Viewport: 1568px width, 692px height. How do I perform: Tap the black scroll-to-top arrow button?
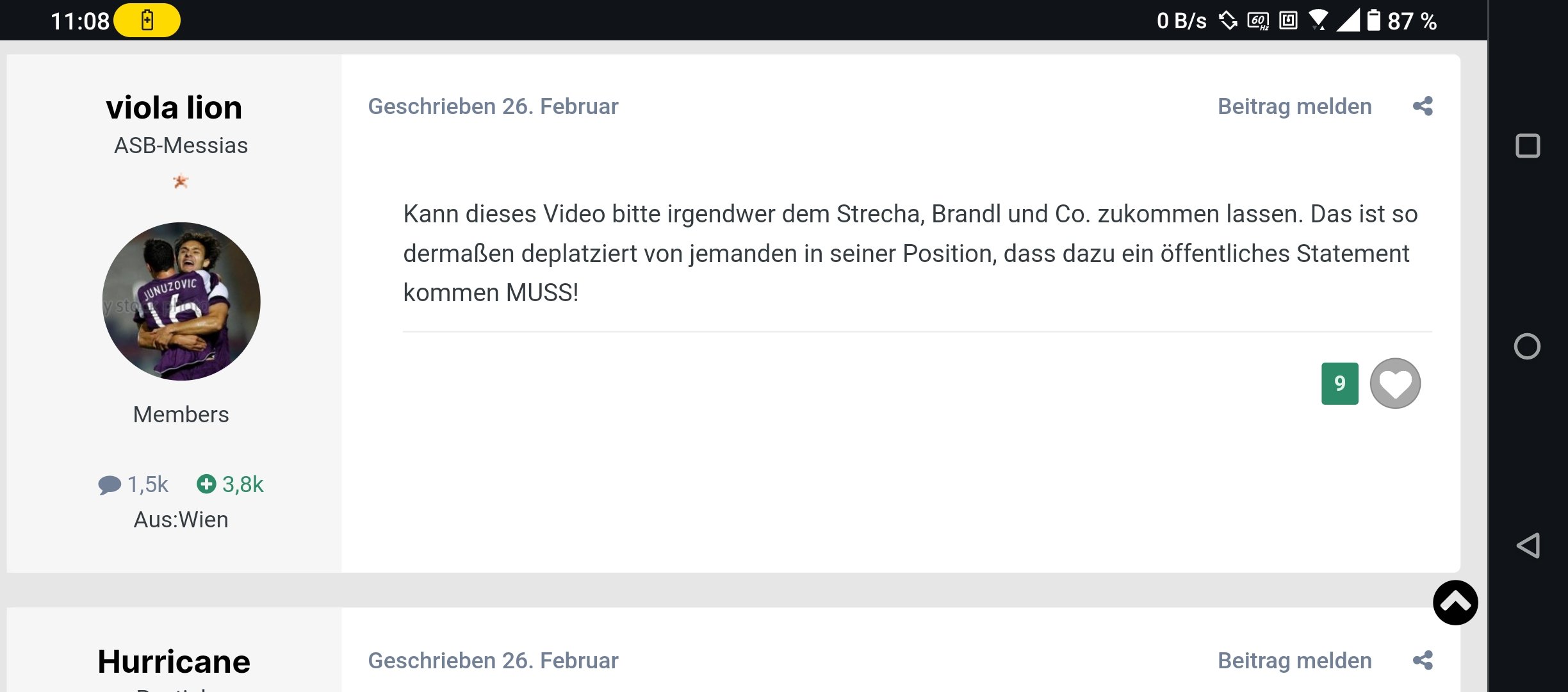(x=1455, y=602)
